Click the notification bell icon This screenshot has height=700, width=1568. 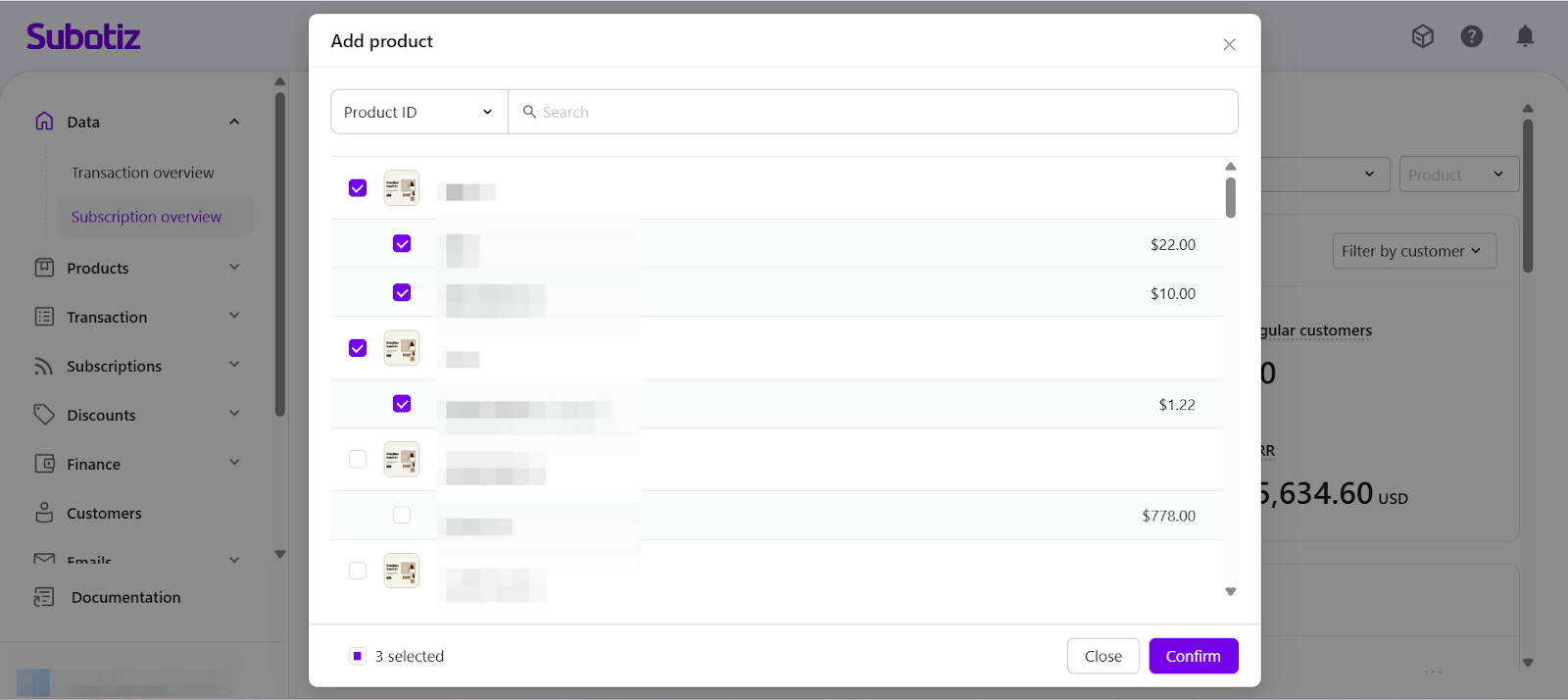pos(1525,37)
